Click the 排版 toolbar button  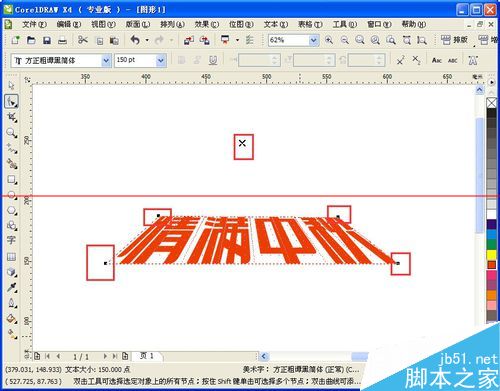click(x=454, y=40)
